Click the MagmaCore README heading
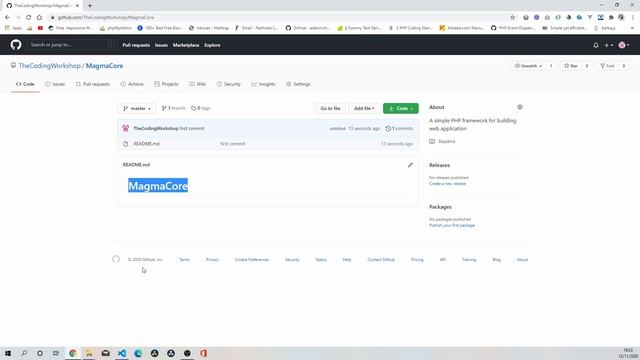This screenshot has width=640, height=360. pos(158,186)
